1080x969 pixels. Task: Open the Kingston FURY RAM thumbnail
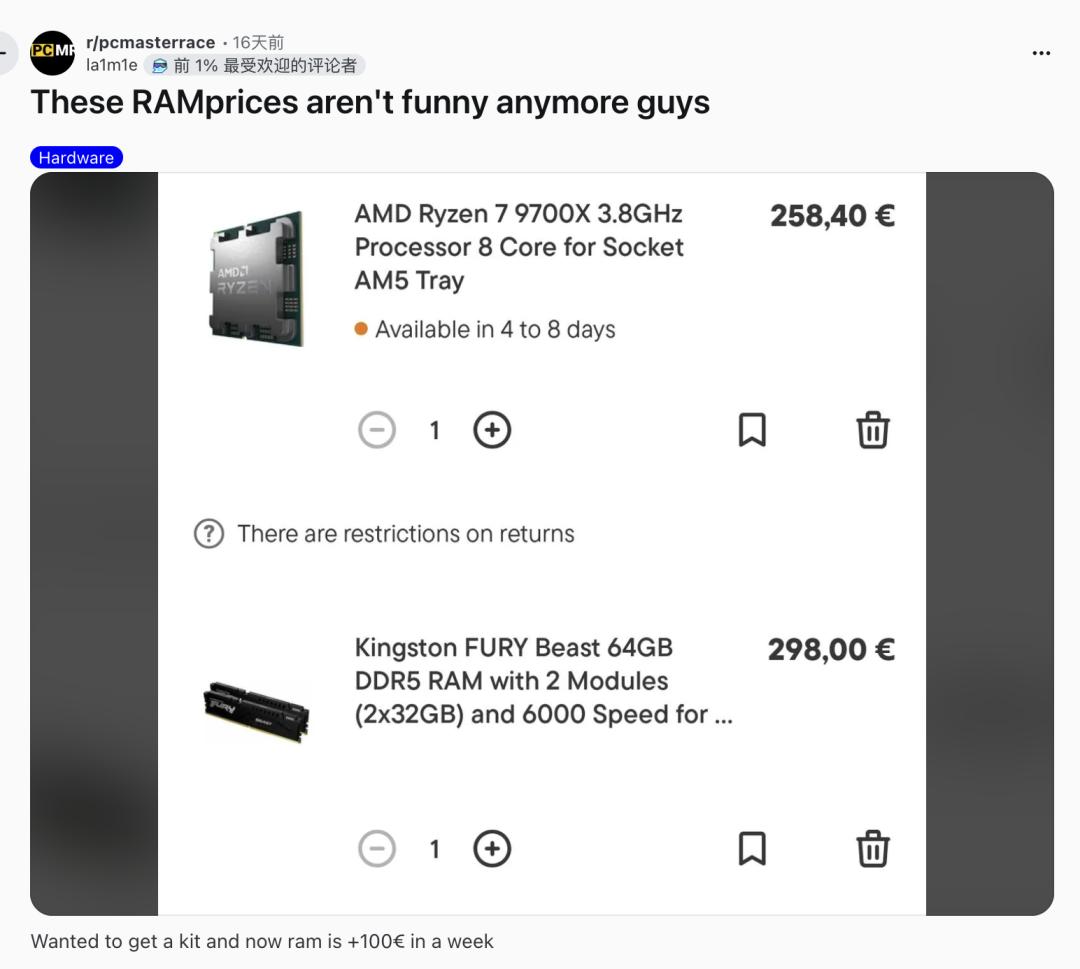click(256, 709)
